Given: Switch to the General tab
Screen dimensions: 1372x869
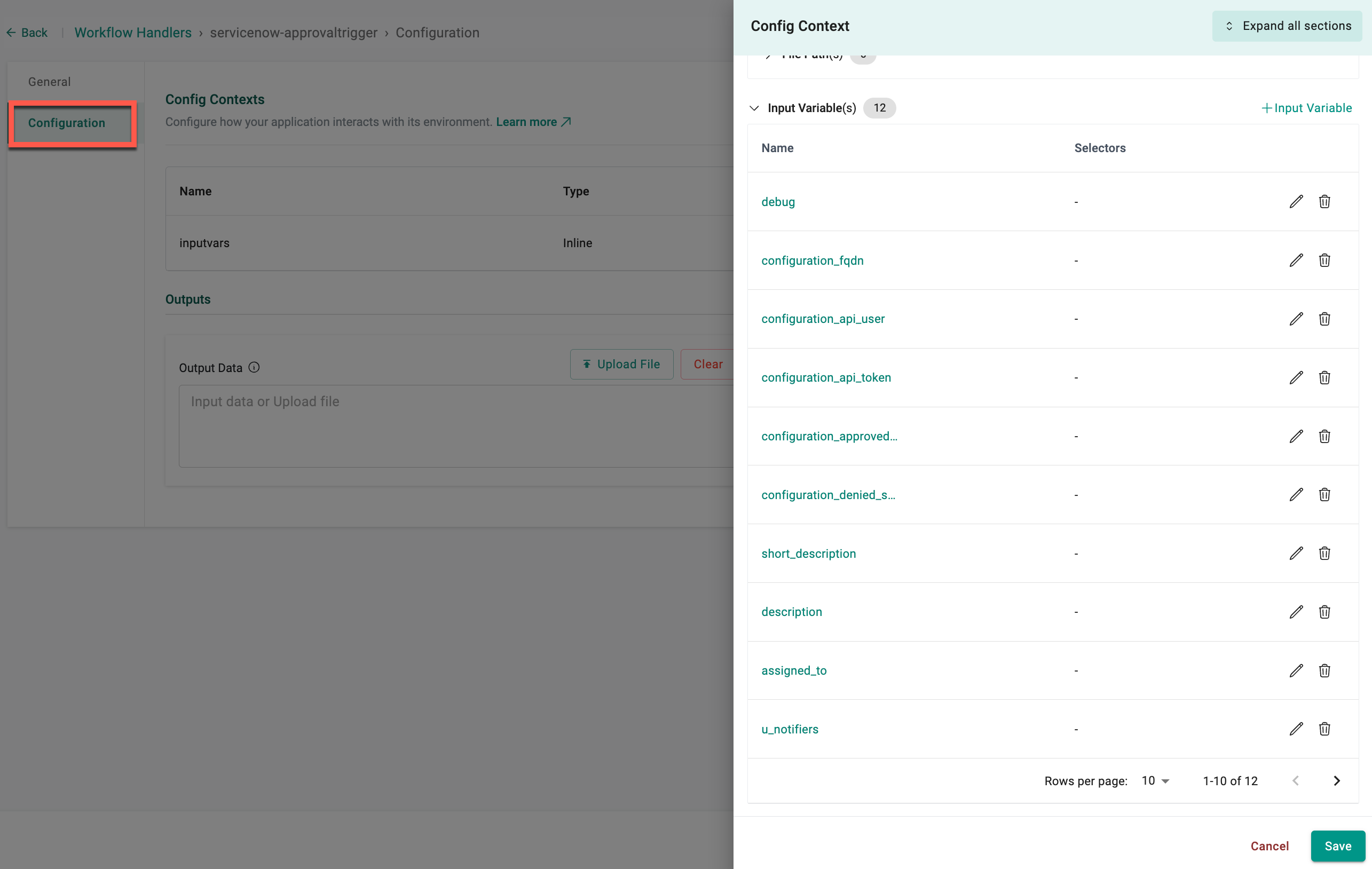Looking at the screenshot, I should tap(50, 82).
